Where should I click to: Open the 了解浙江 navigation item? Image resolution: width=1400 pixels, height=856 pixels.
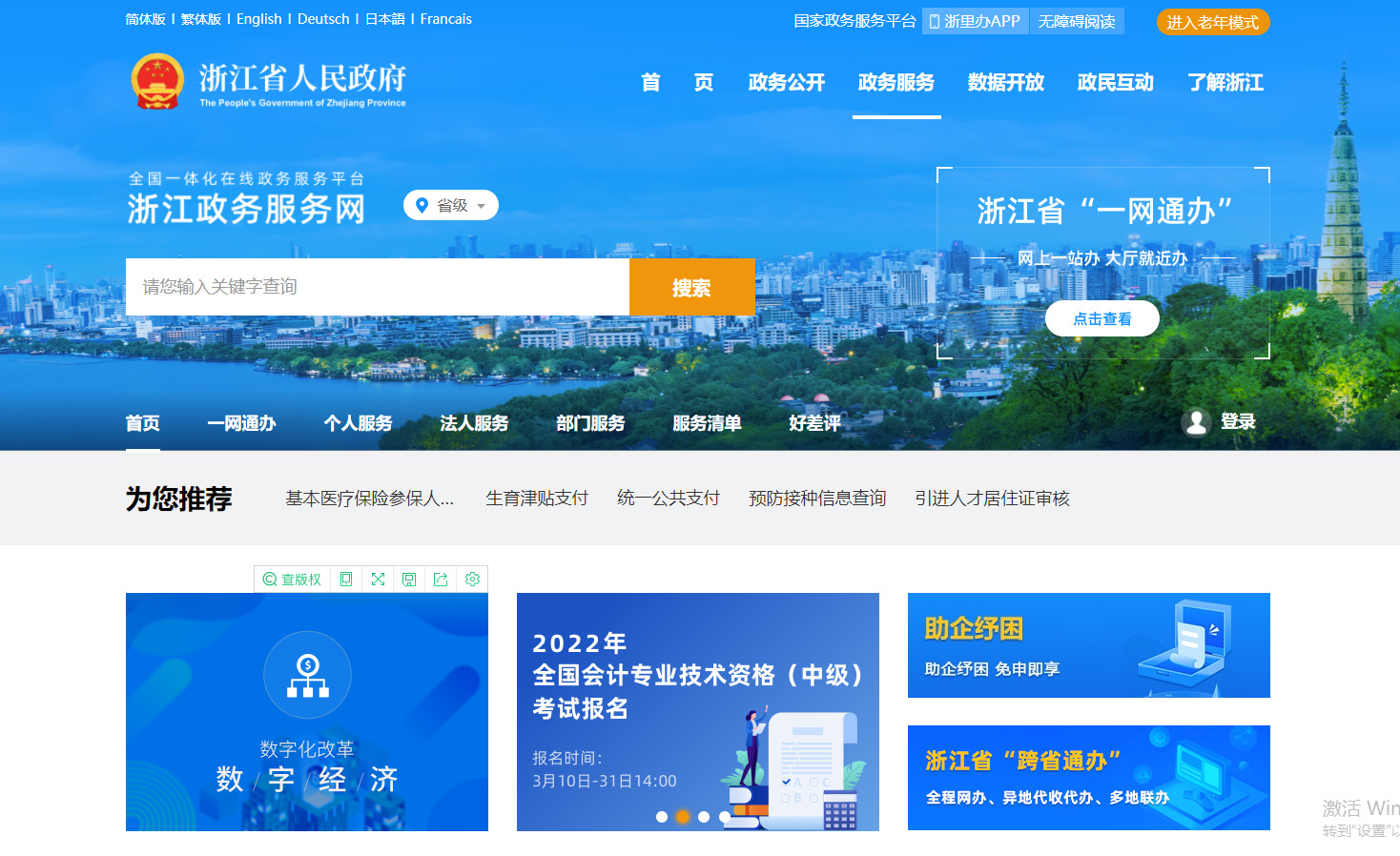pyautogui.click(x=1225, y=83)
